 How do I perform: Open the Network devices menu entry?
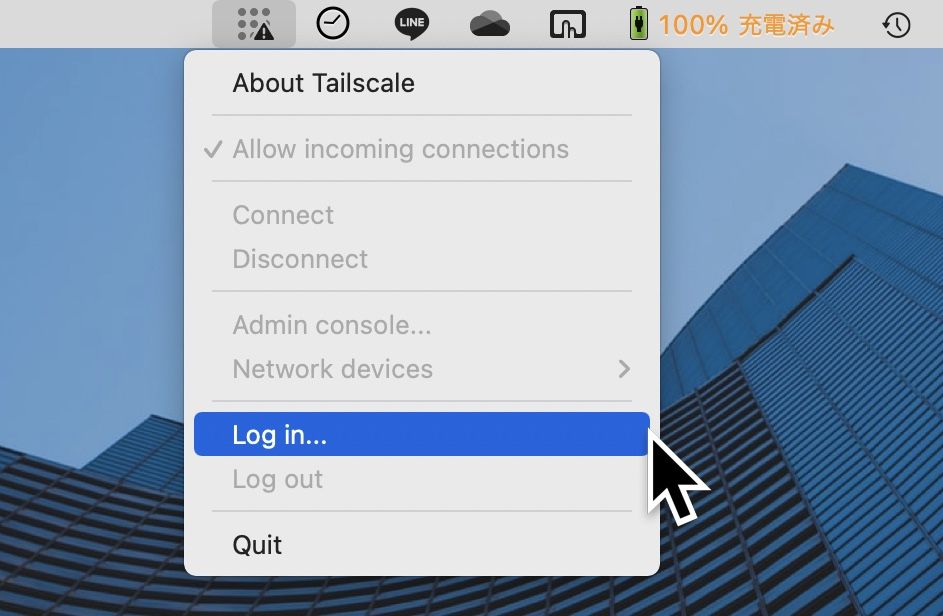point(422,369)
